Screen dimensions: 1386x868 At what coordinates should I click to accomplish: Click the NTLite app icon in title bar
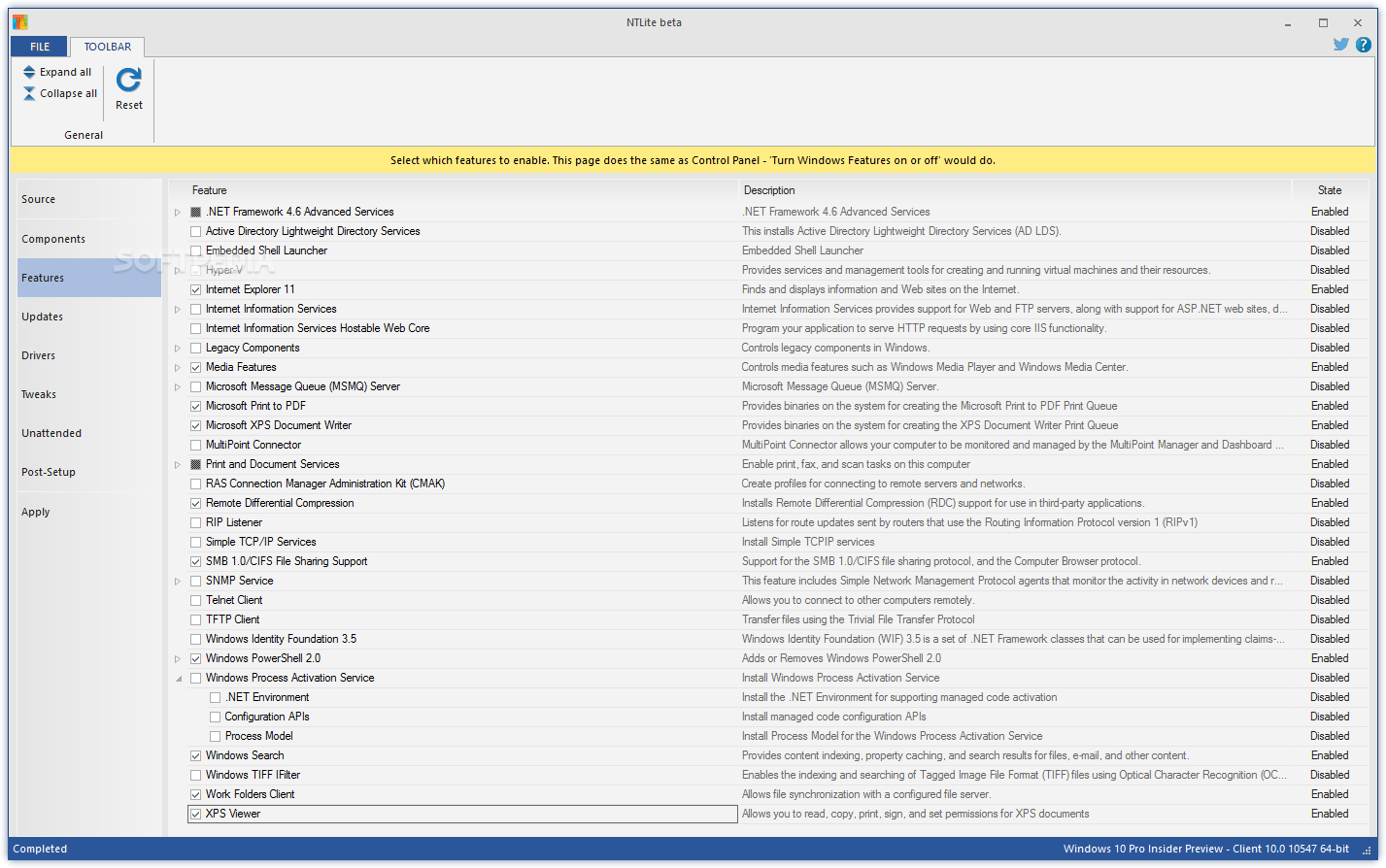[19, 22]
